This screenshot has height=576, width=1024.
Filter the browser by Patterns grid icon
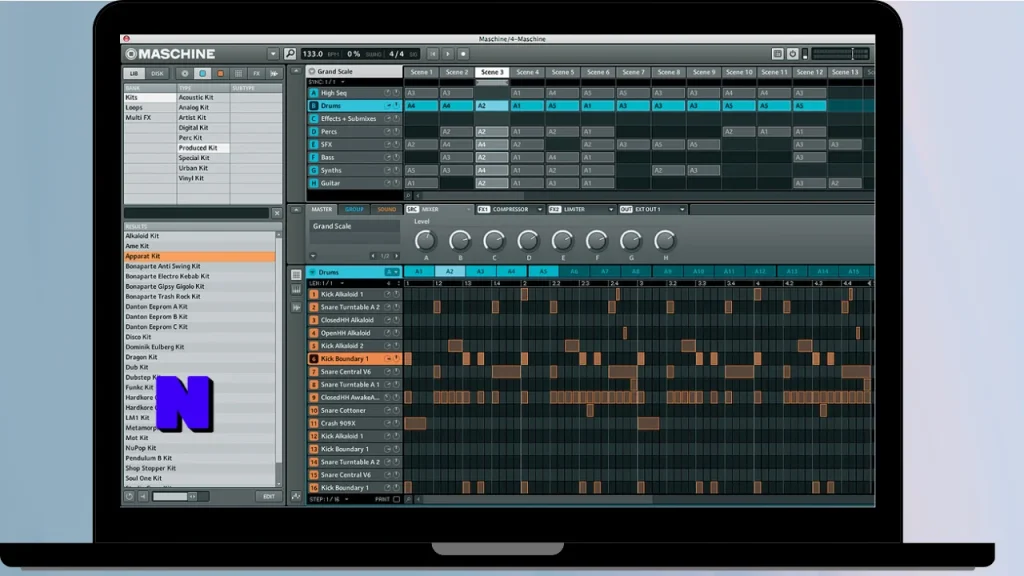(238, 74)
